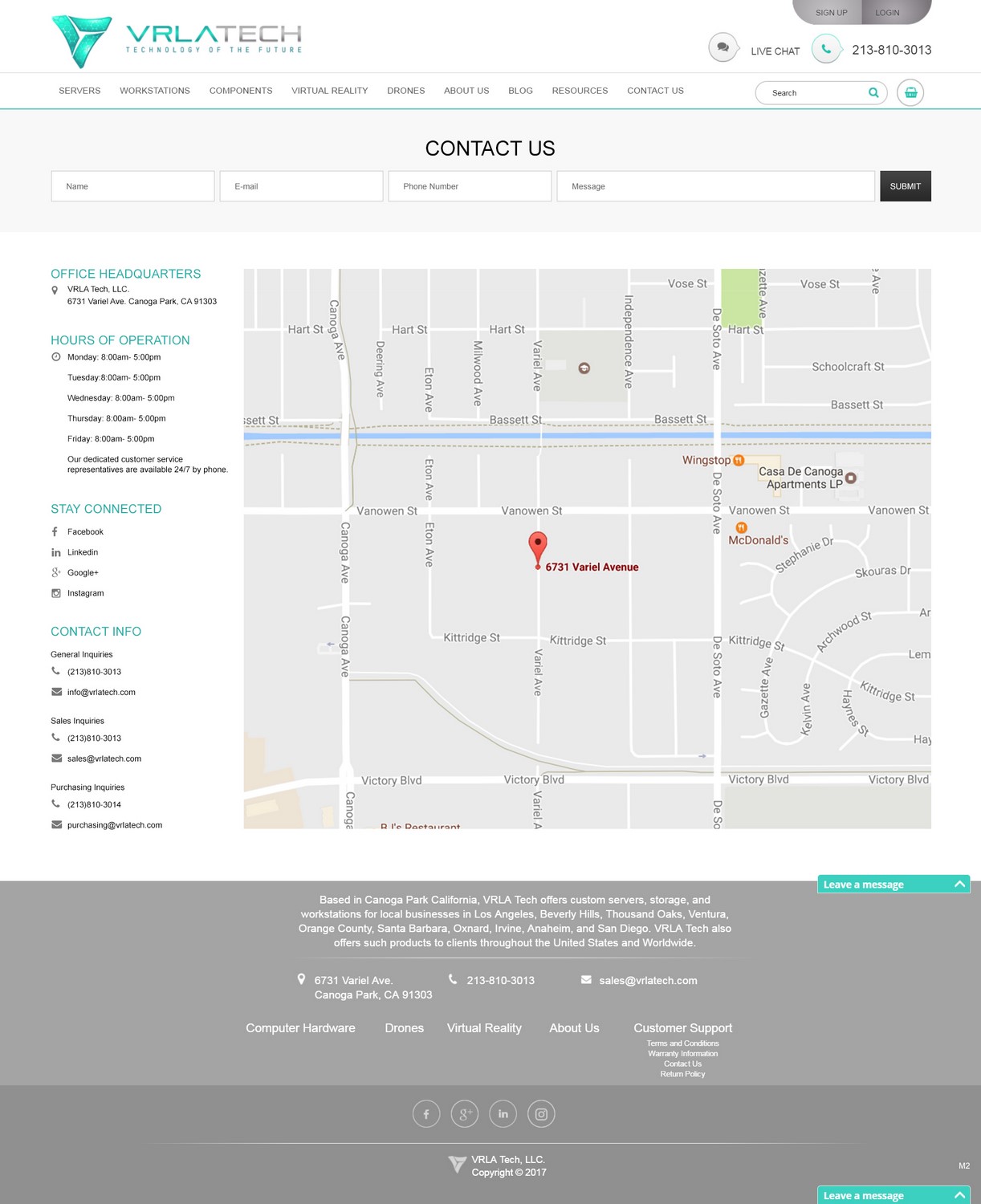Click the footer location pin icon

click(x=301, y=979)
